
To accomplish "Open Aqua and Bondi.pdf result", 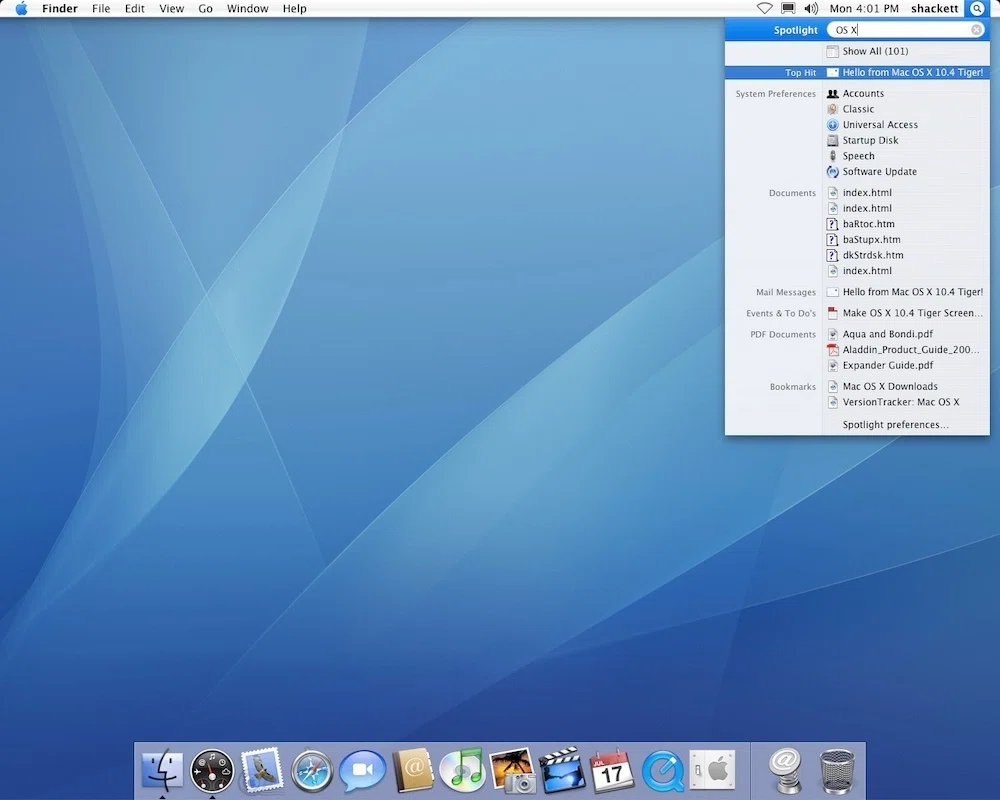I will (x=906, y=334).
